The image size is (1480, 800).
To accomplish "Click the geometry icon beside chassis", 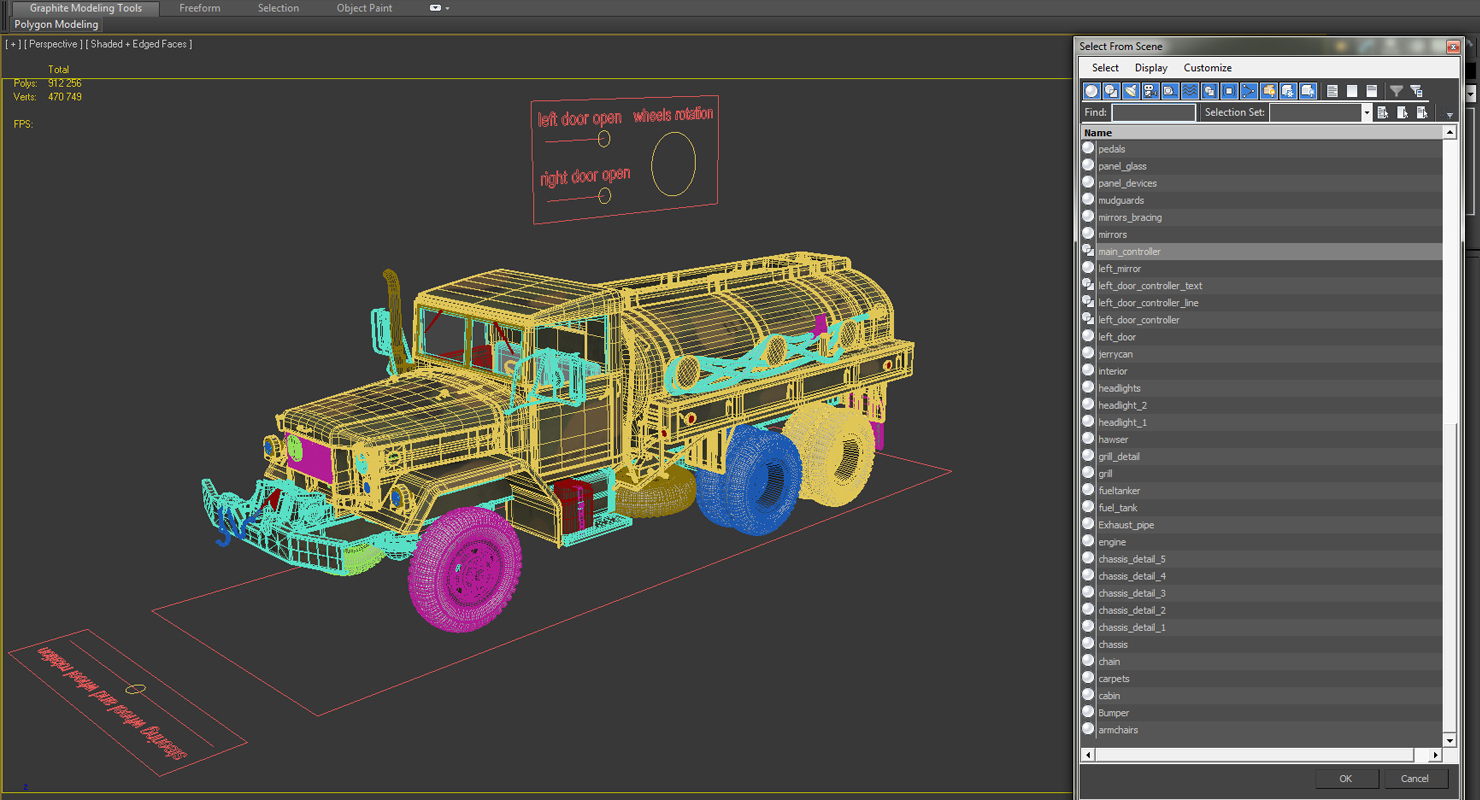I will [x=1088, y=644].
